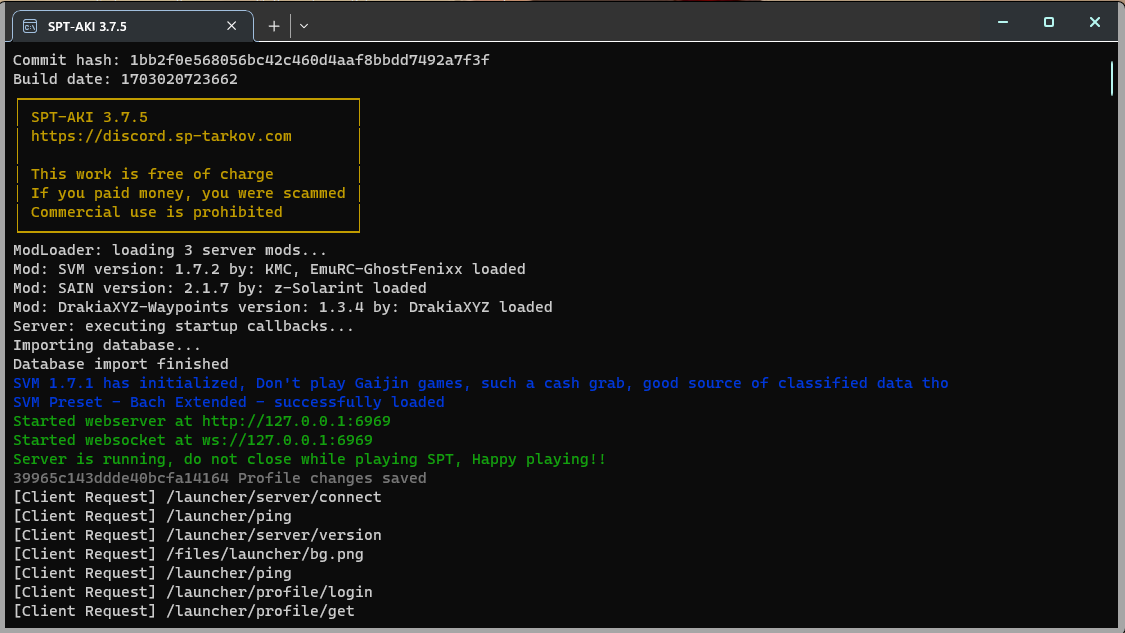Open the new tab profile dropdown

304,27
